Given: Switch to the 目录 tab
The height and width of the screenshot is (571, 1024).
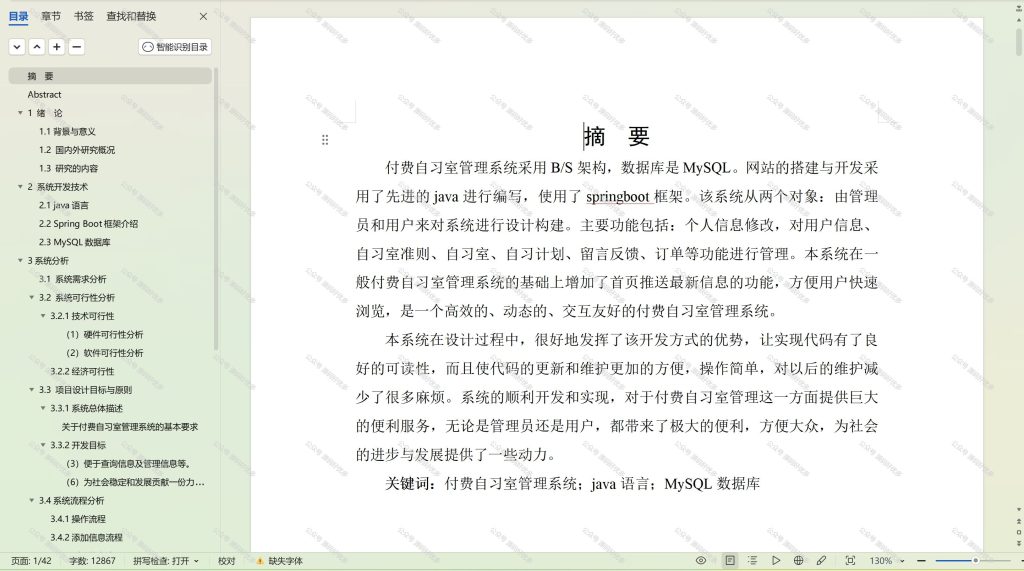Looking at the screenshot, I should point(18,16).
